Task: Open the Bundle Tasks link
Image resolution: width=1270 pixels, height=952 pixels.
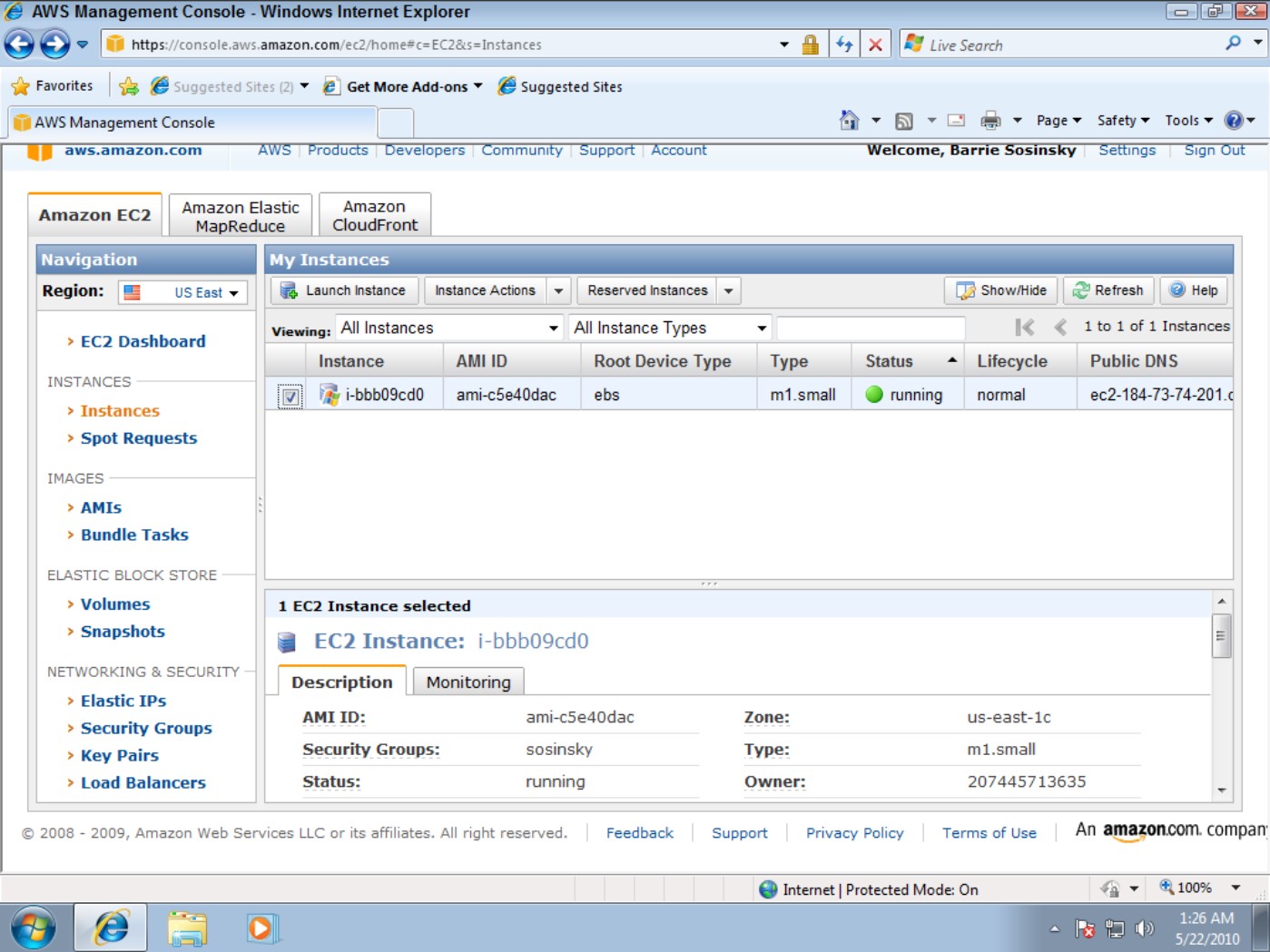Action: click(134, 535)
